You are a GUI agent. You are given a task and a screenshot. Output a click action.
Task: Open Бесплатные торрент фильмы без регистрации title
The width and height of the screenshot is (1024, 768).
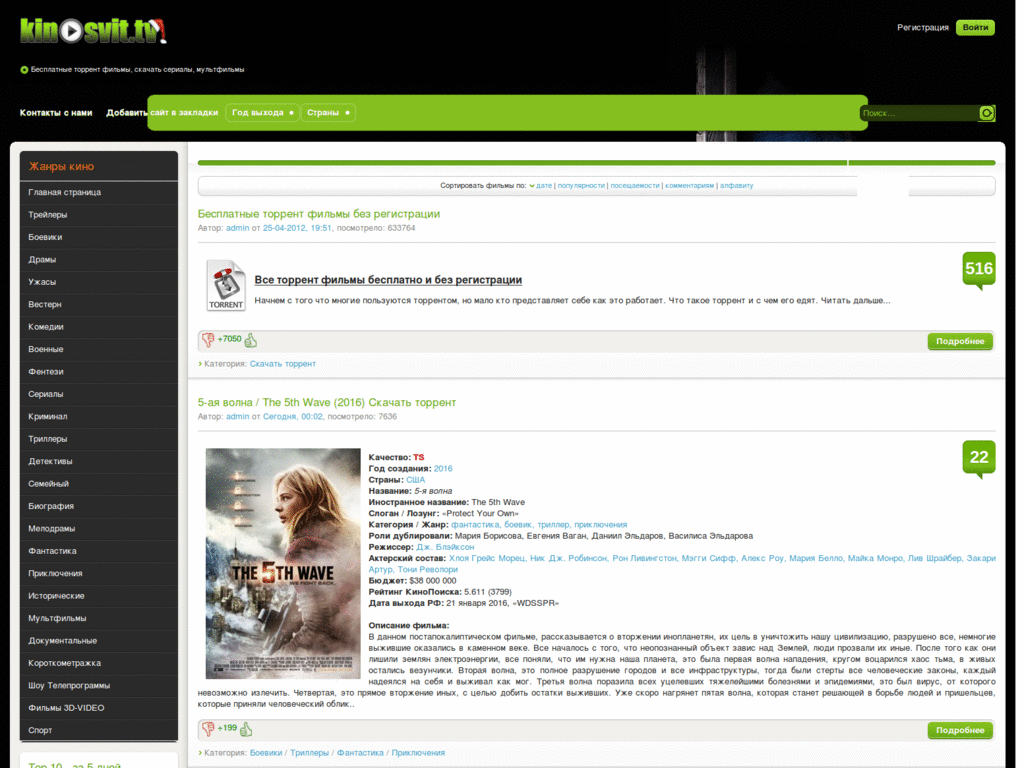coord(319,214)
